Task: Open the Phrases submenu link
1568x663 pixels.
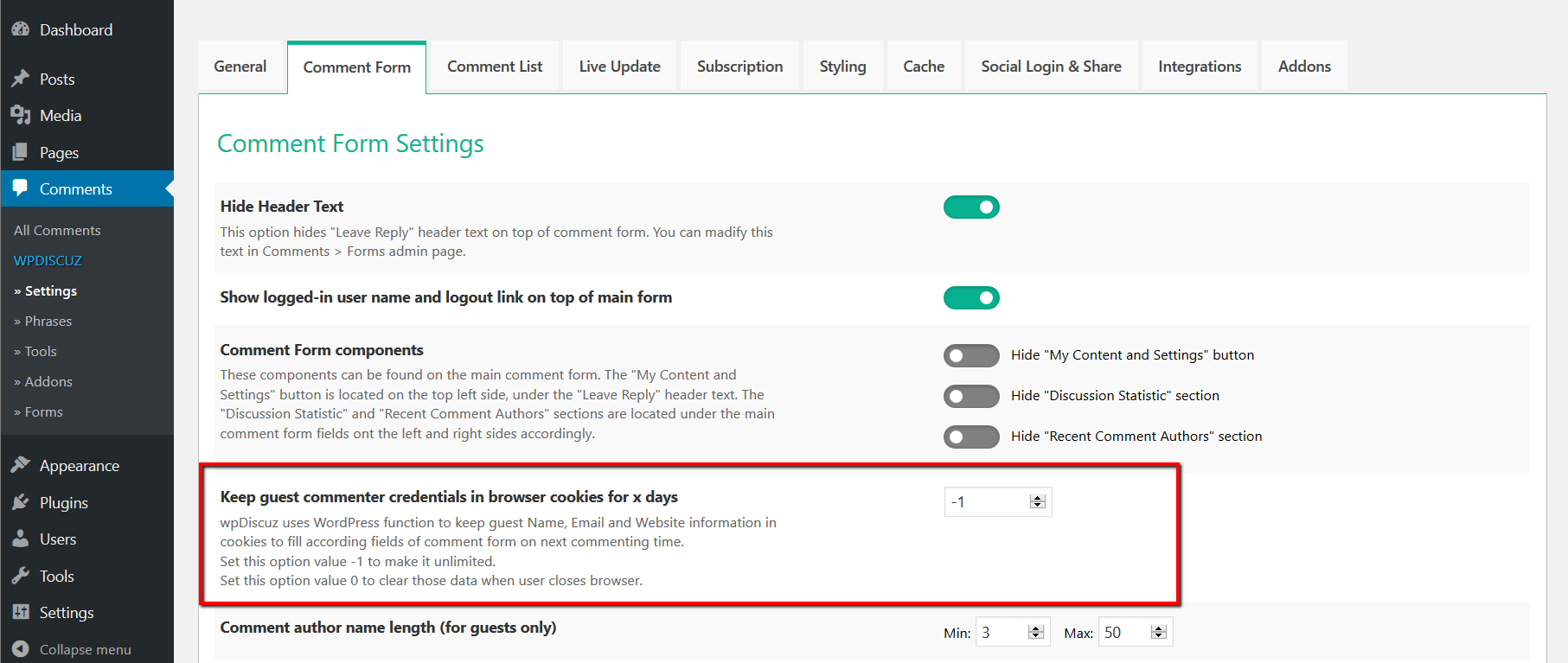Action: (x=48, y=321)
